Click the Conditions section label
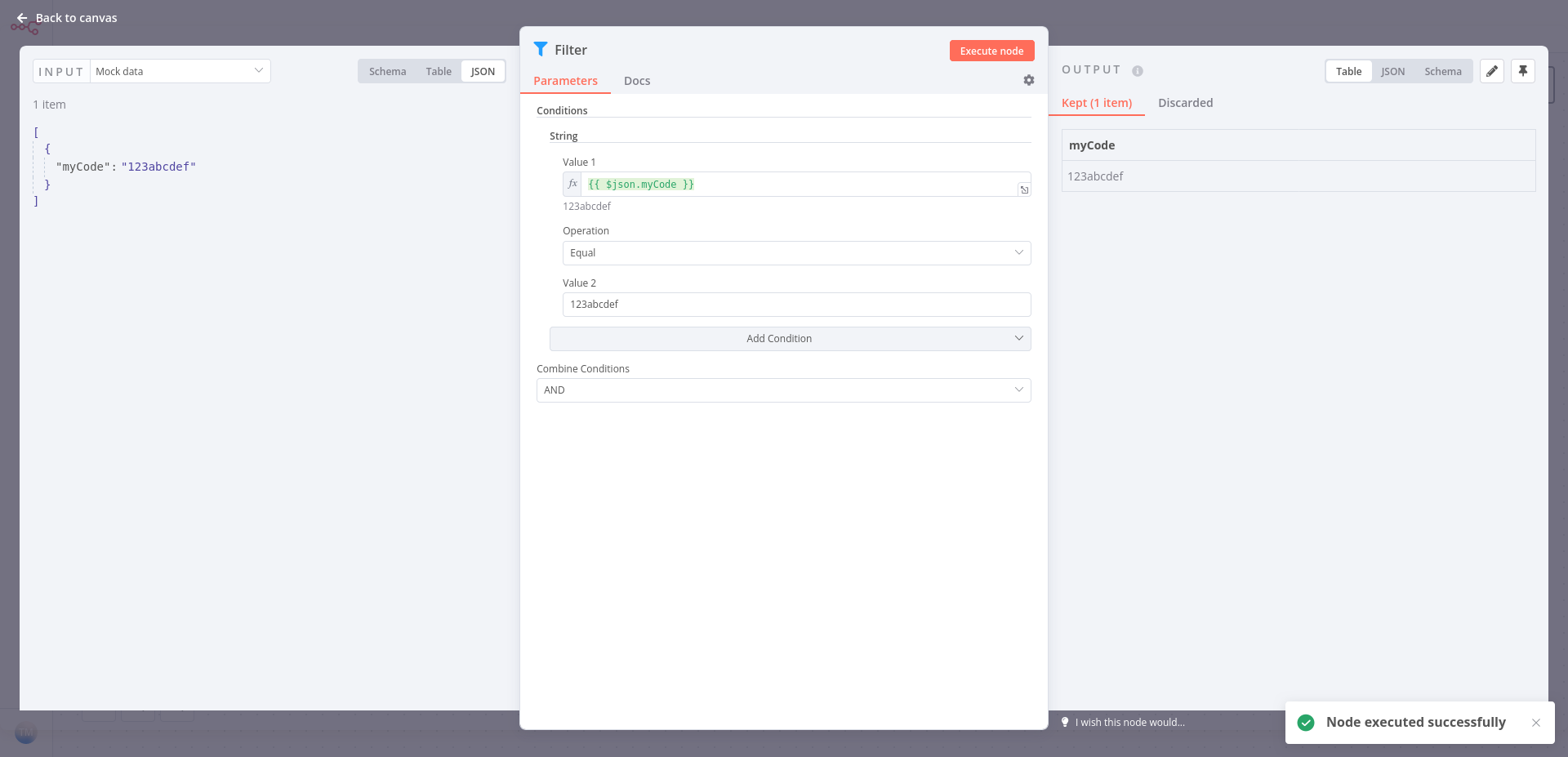 click(562, 111)
